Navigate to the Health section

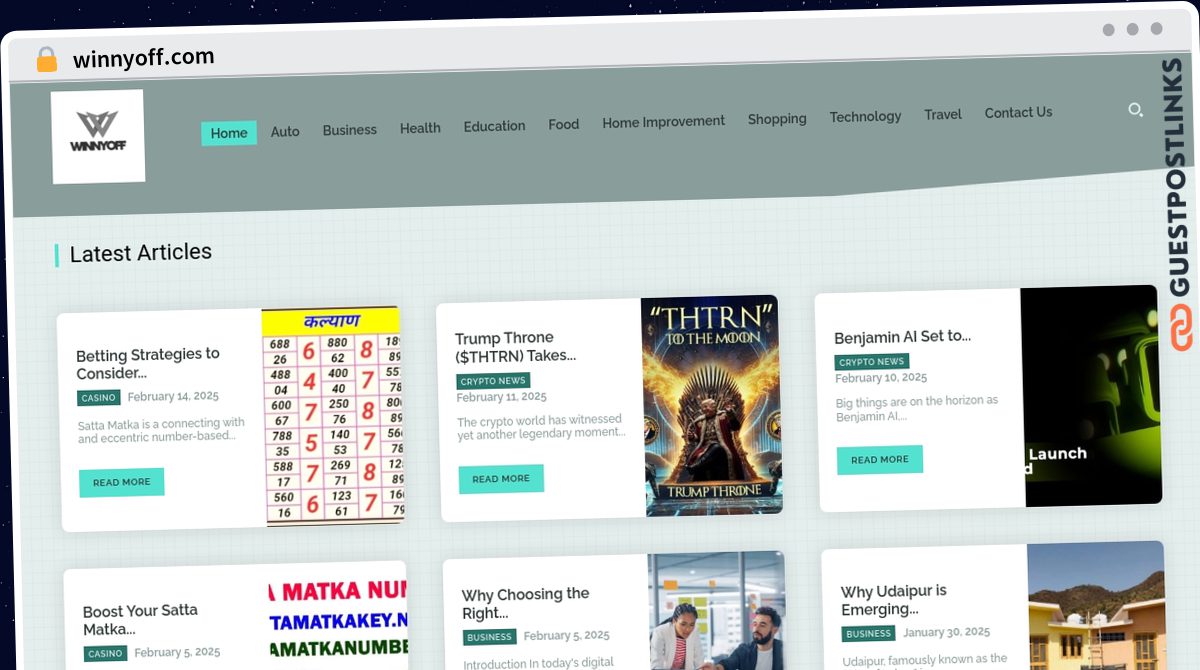point(420,128)
